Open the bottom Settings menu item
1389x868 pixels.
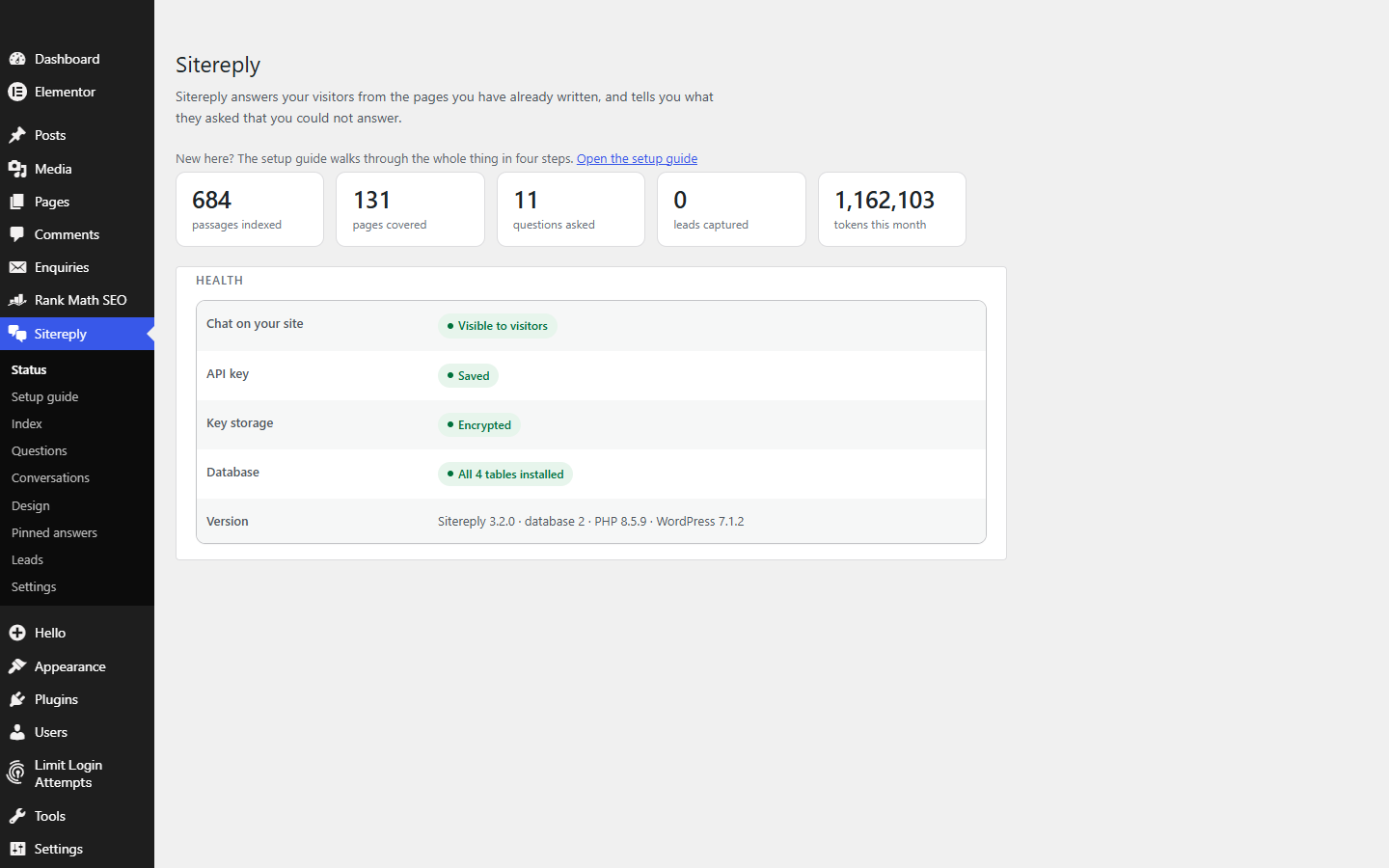(77, 849)
